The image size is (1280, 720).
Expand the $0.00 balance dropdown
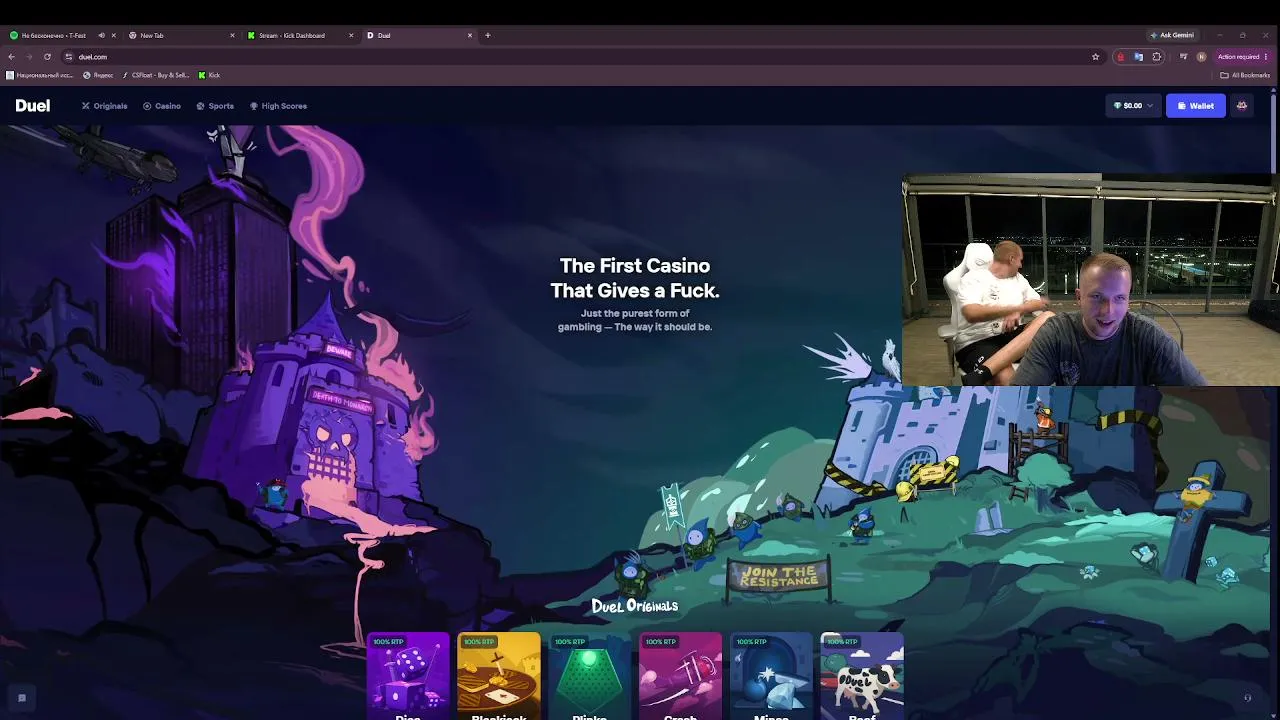pos(1133,105)
